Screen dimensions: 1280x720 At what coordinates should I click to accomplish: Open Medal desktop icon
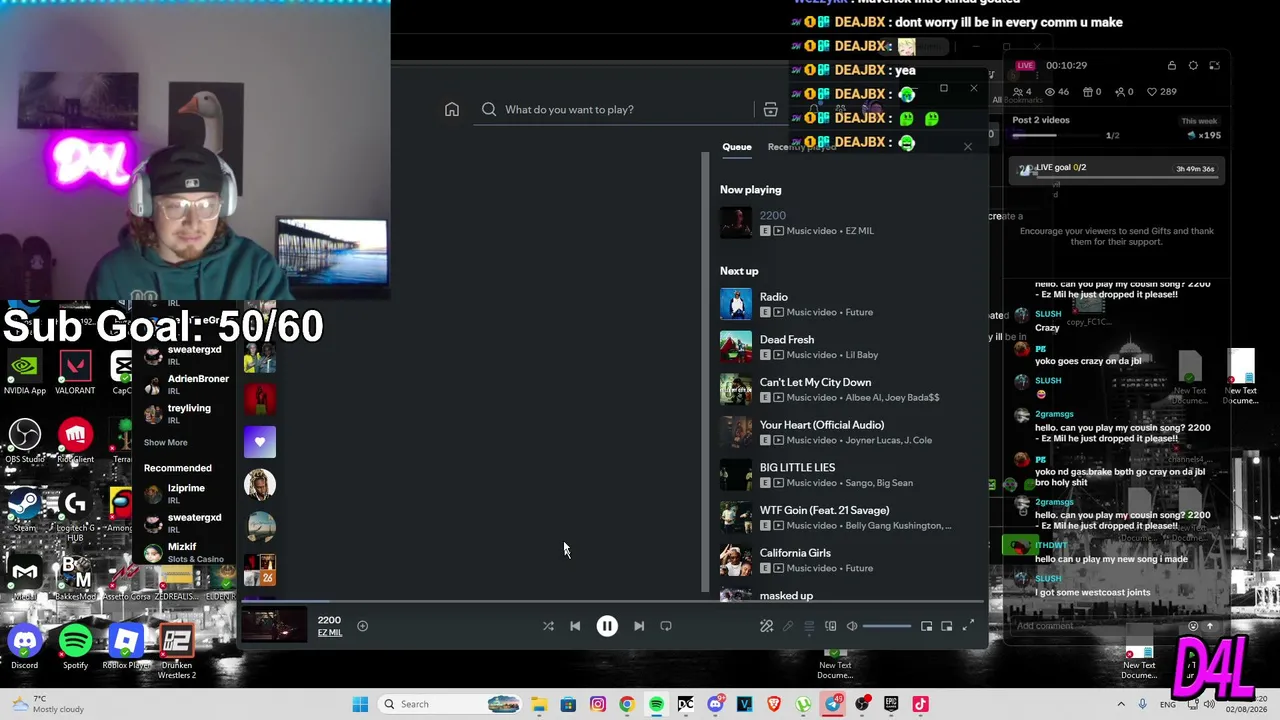tap(25, 578)
